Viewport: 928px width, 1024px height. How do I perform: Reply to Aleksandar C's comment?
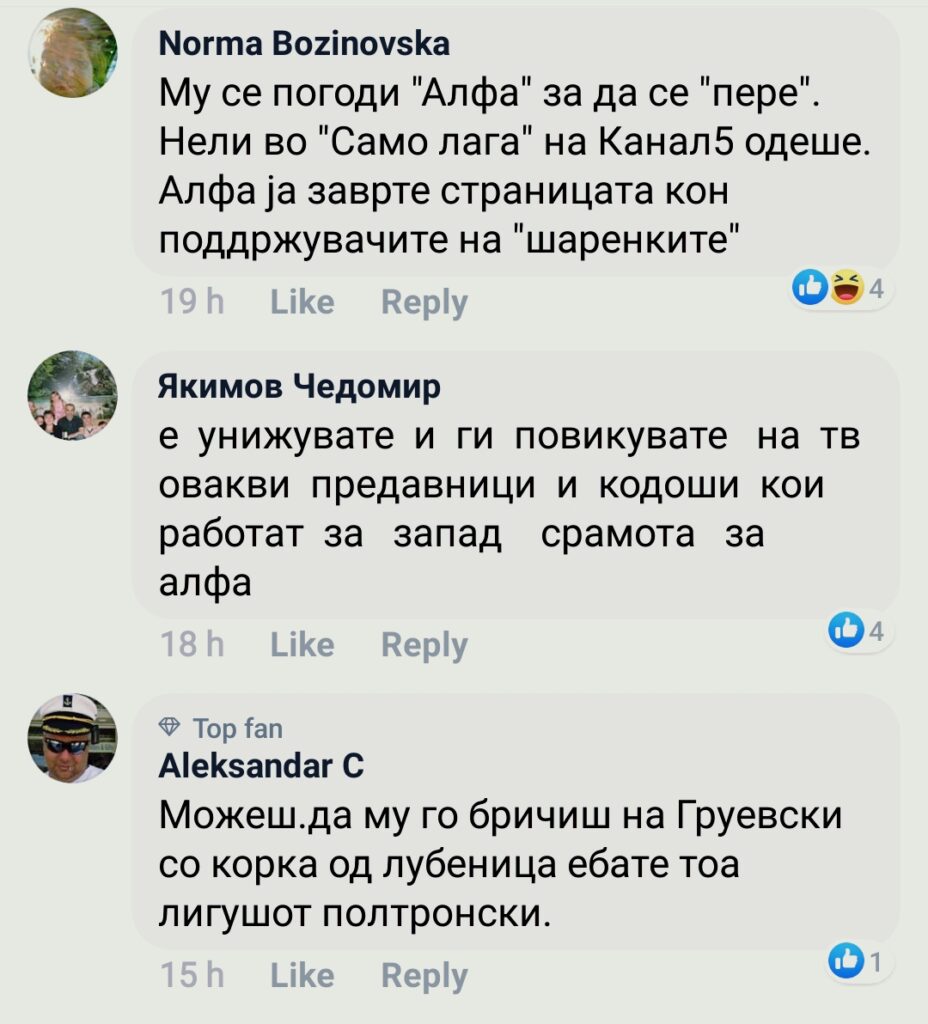[424, 975]
